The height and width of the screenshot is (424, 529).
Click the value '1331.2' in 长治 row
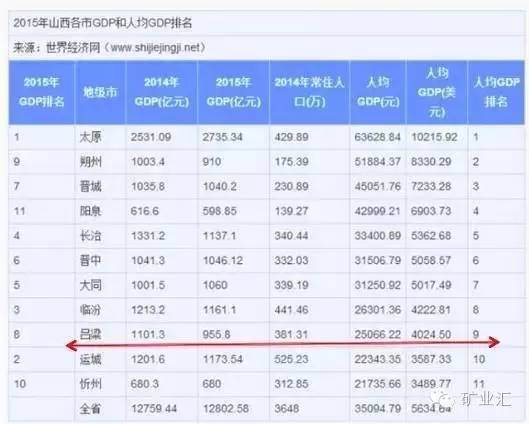[148, 235]
